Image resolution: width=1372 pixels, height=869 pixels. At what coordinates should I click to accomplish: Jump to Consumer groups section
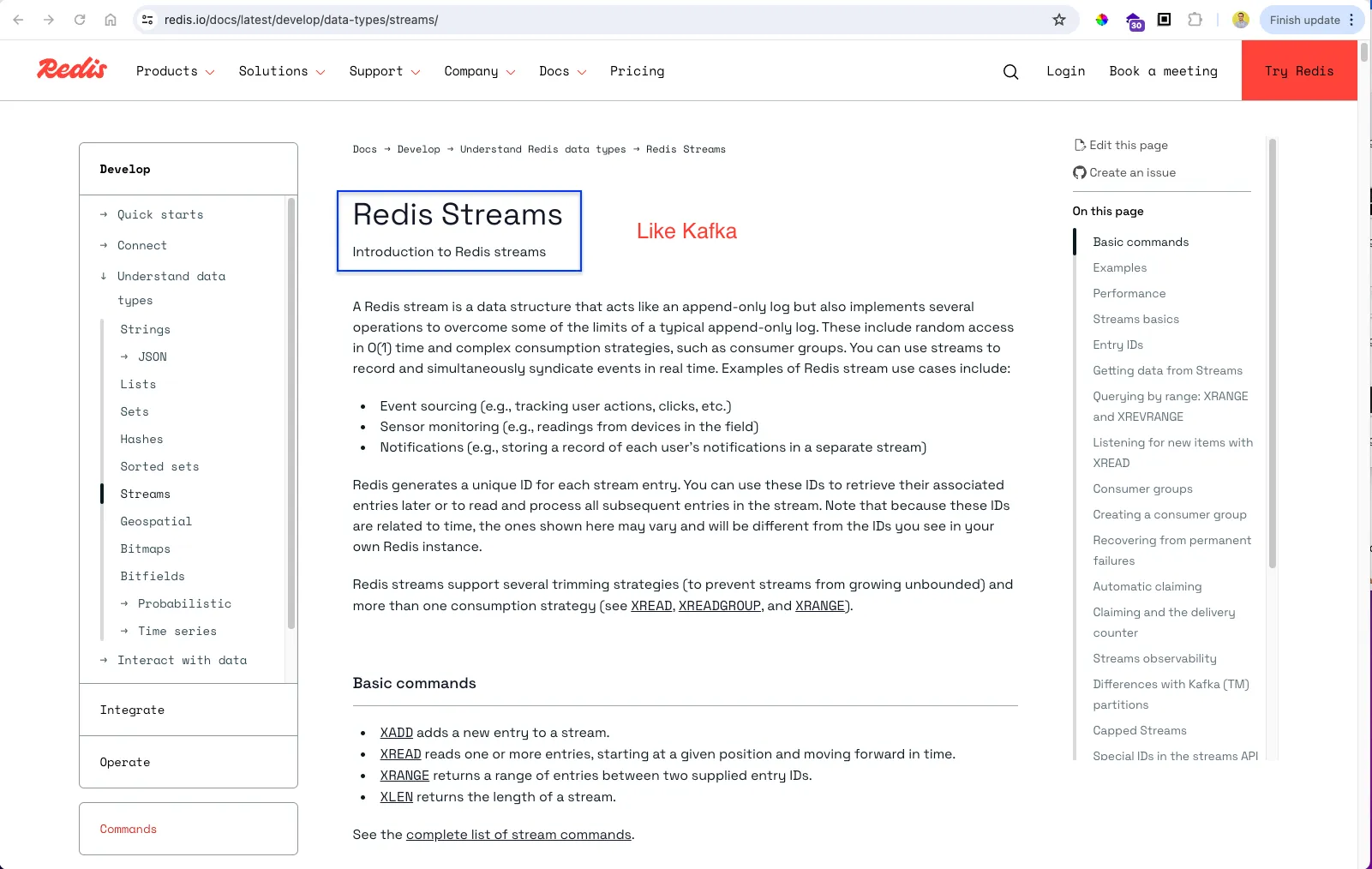(x=1142, y=488)
